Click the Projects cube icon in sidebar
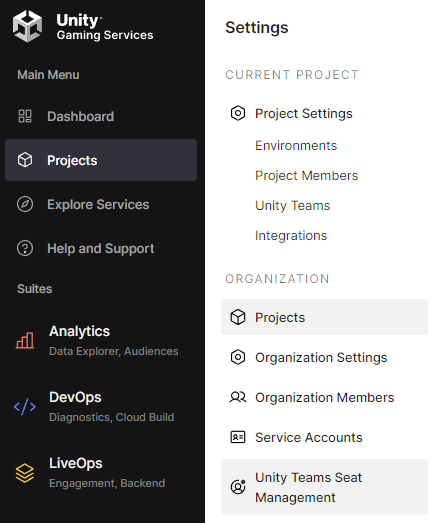The width and height of the screenshot is (439, 523). tap(25, 160)
